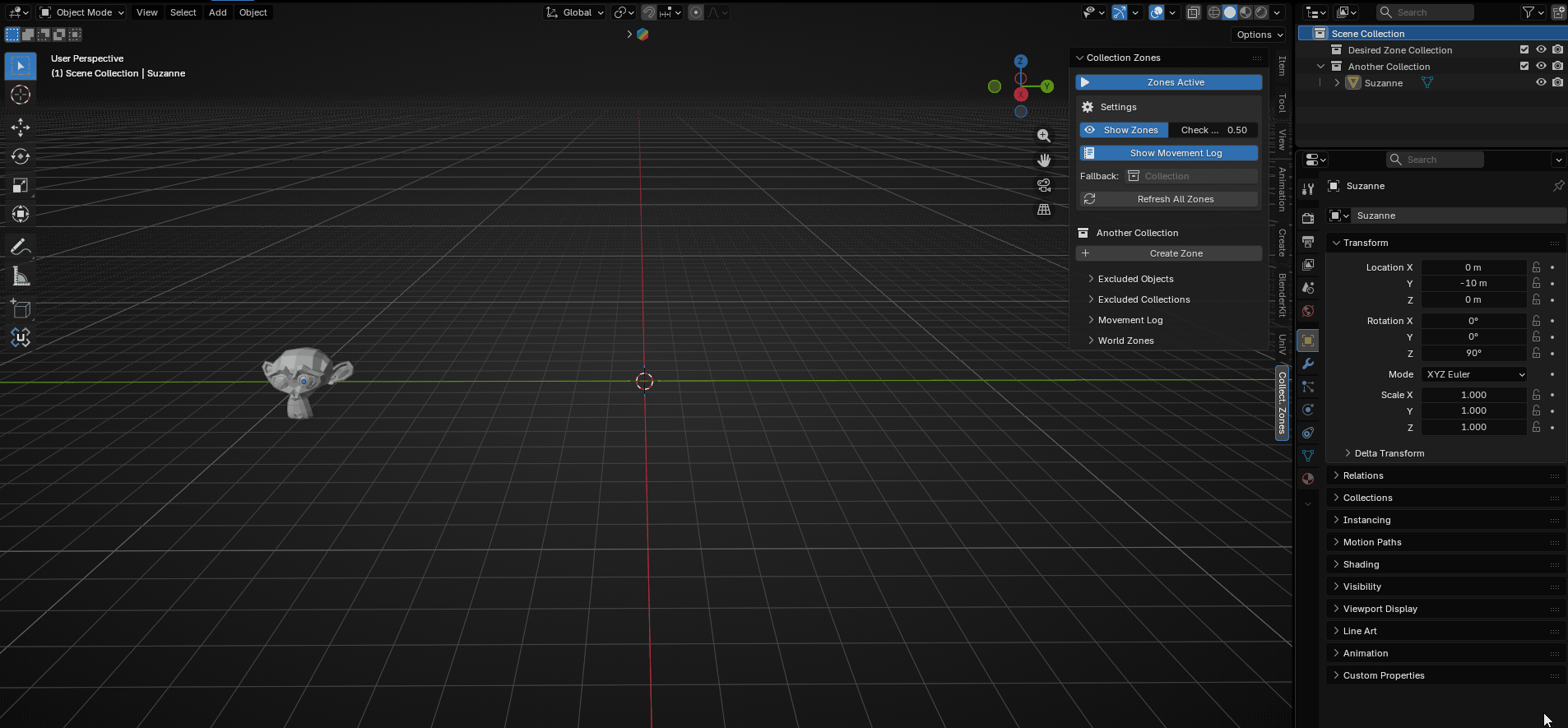Lock the Location X value
This screenshot has height=728, width=1568.
(1536, 267)
